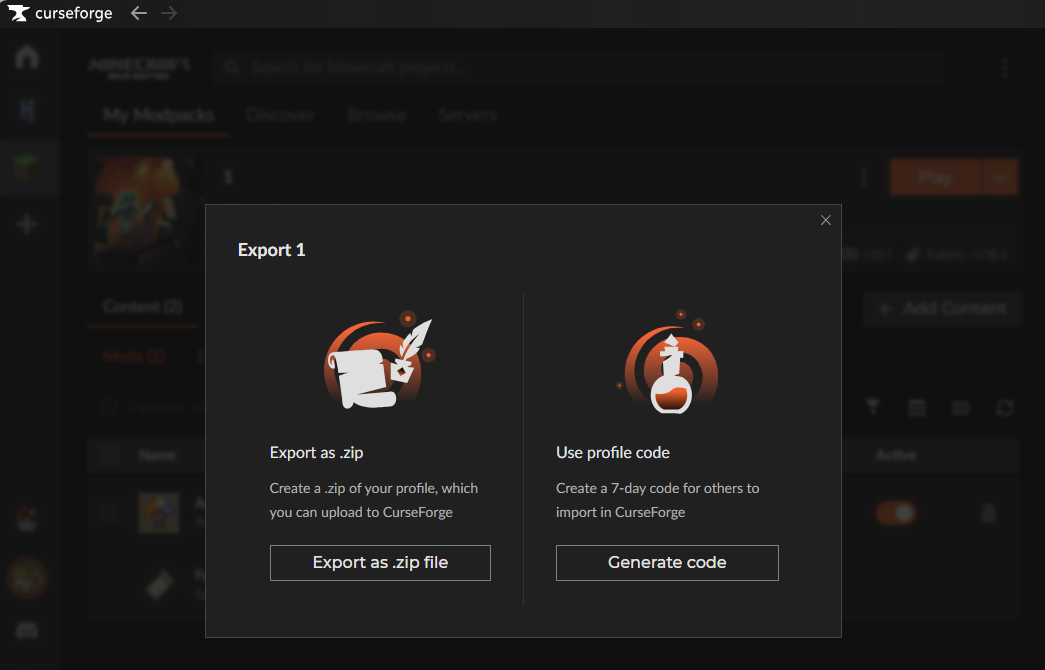Delete the mod with trash icon
The image size is (1045, 670).
(989, 513)
